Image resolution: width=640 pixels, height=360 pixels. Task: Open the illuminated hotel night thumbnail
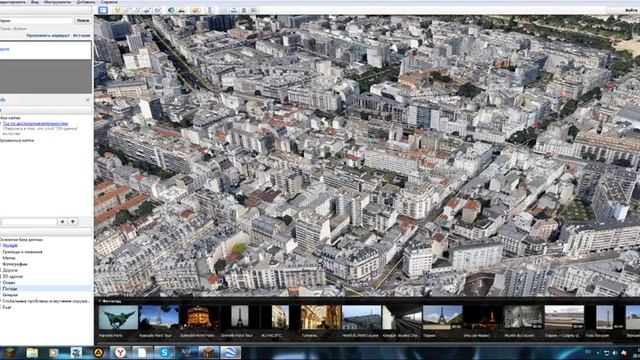pyautogui.click(x=199, y=317)
